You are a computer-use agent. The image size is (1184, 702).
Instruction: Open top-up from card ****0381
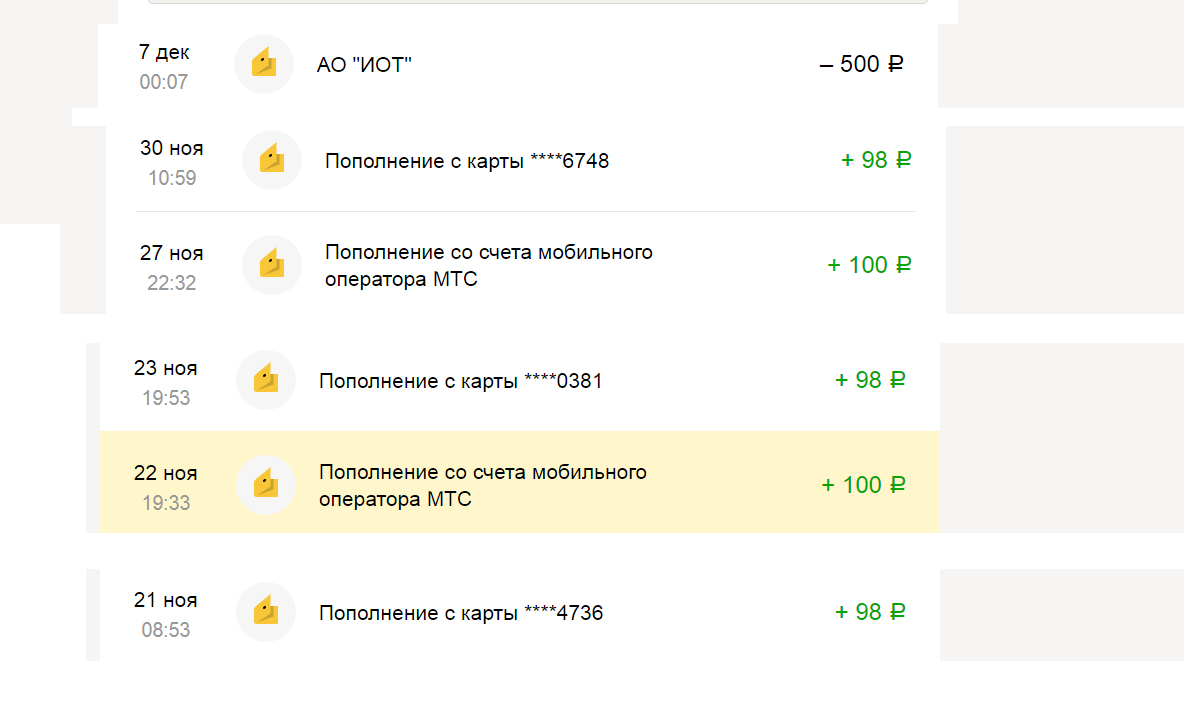(461, 381)
